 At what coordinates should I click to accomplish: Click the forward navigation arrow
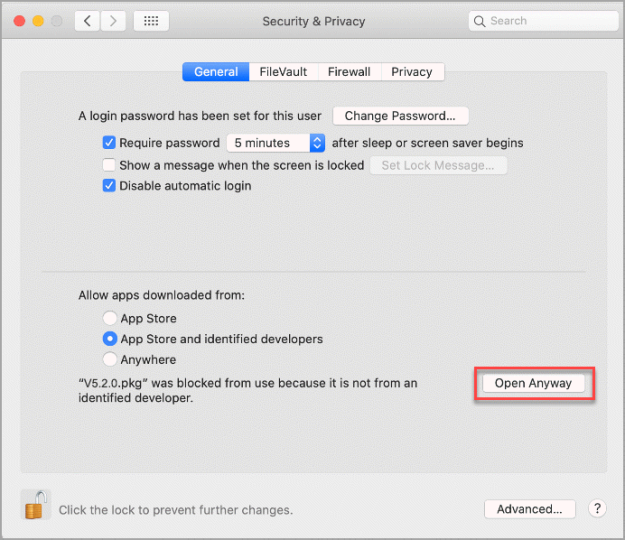click(x=113, y=21)
